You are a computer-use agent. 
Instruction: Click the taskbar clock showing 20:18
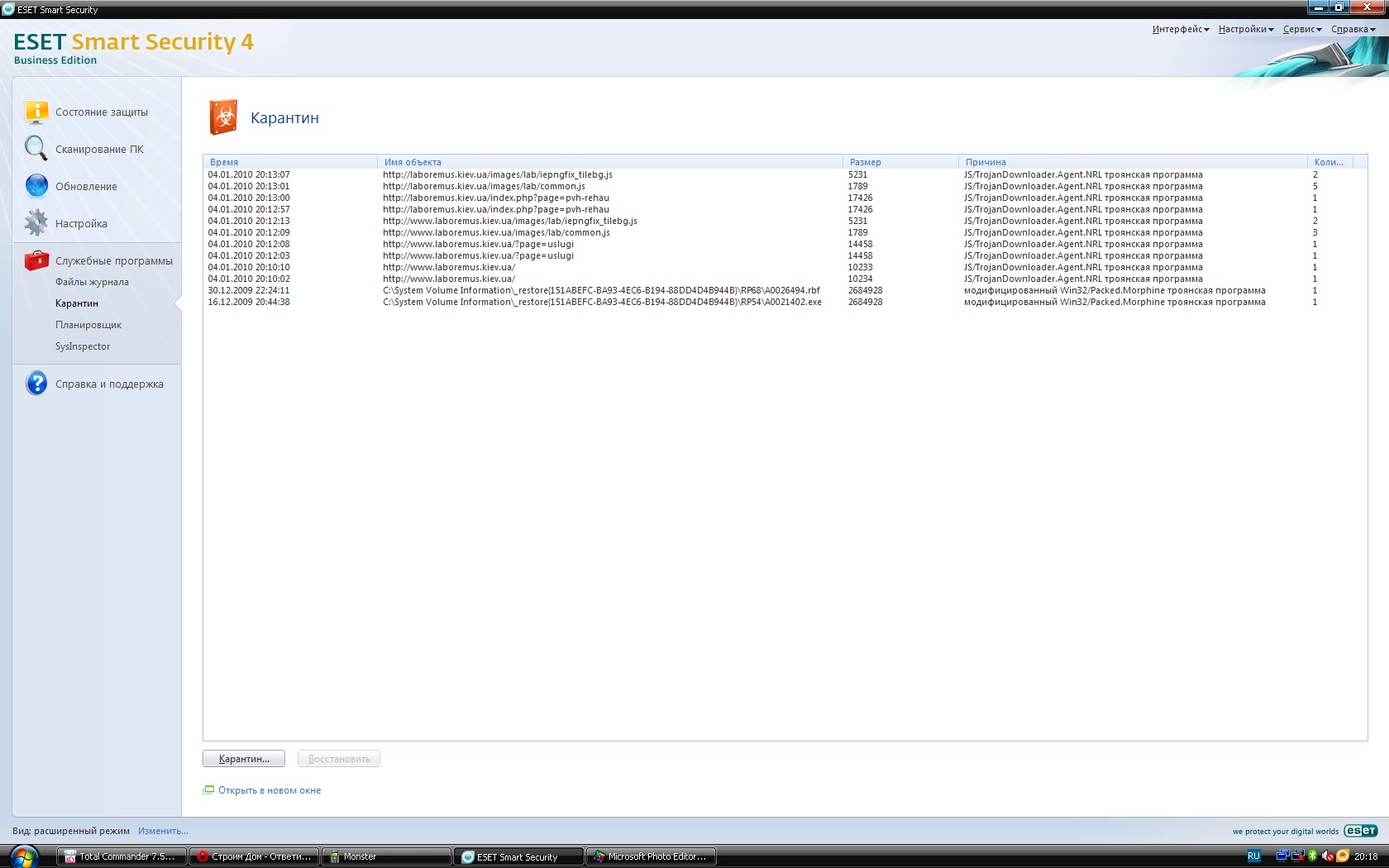tap(1366, 856)
